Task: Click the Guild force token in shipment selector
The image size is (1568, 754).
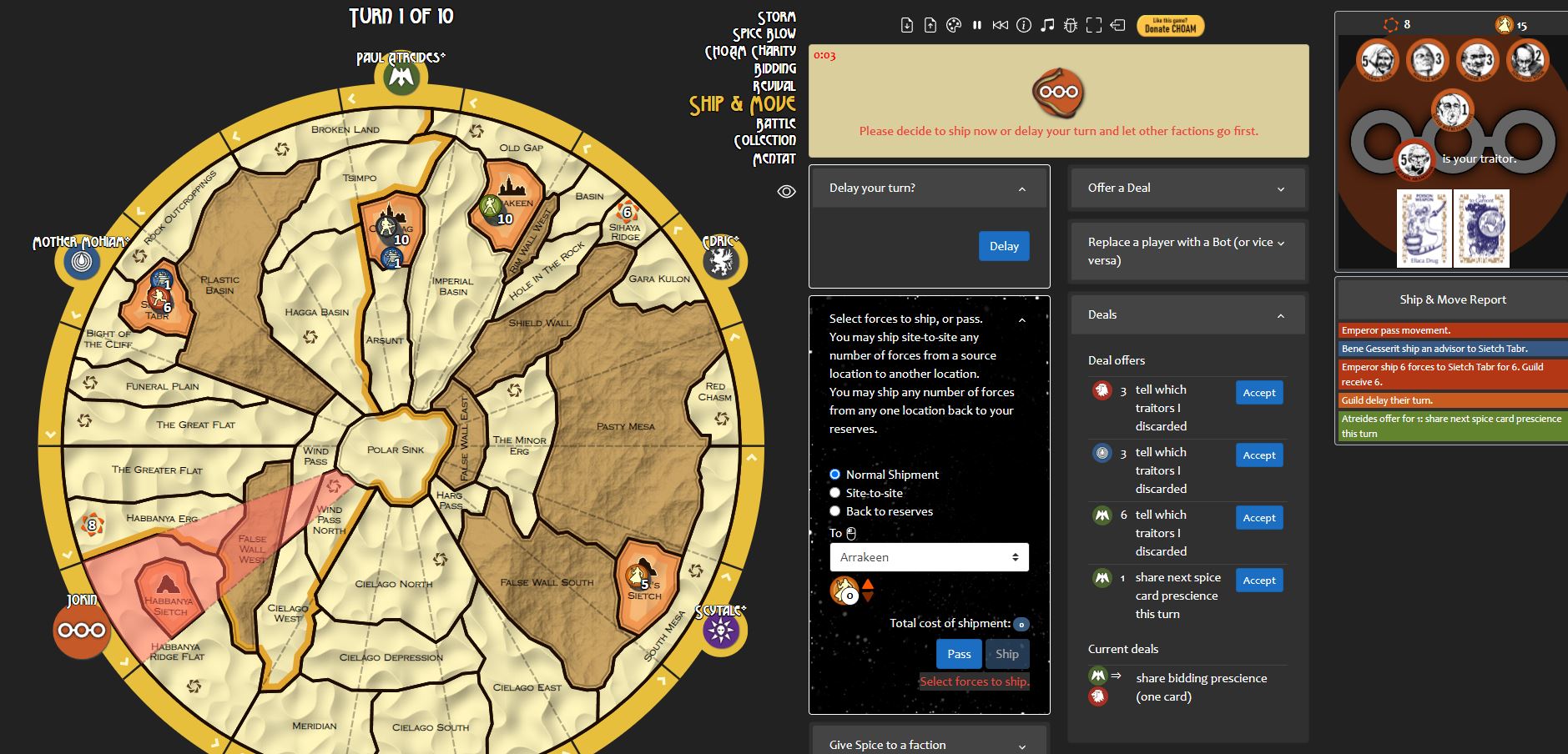Action: coord(845,591)
